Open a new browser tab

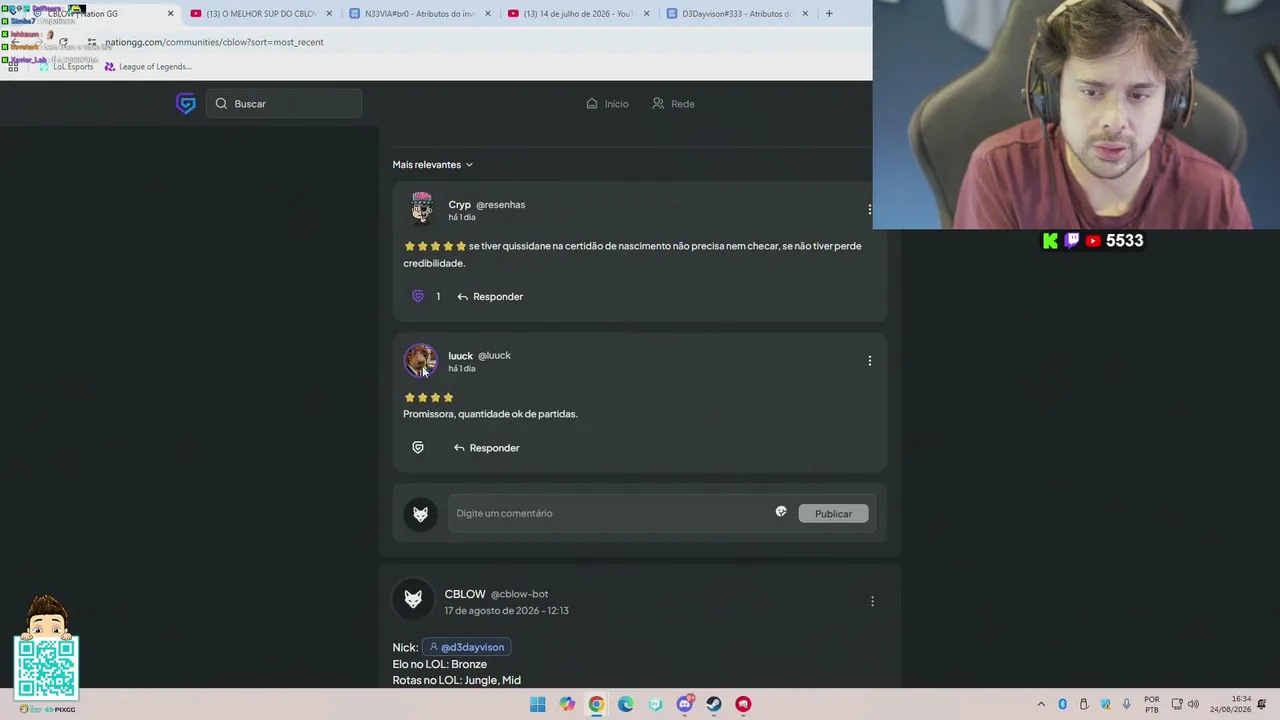pyautogui.click(x=829, y=14)
